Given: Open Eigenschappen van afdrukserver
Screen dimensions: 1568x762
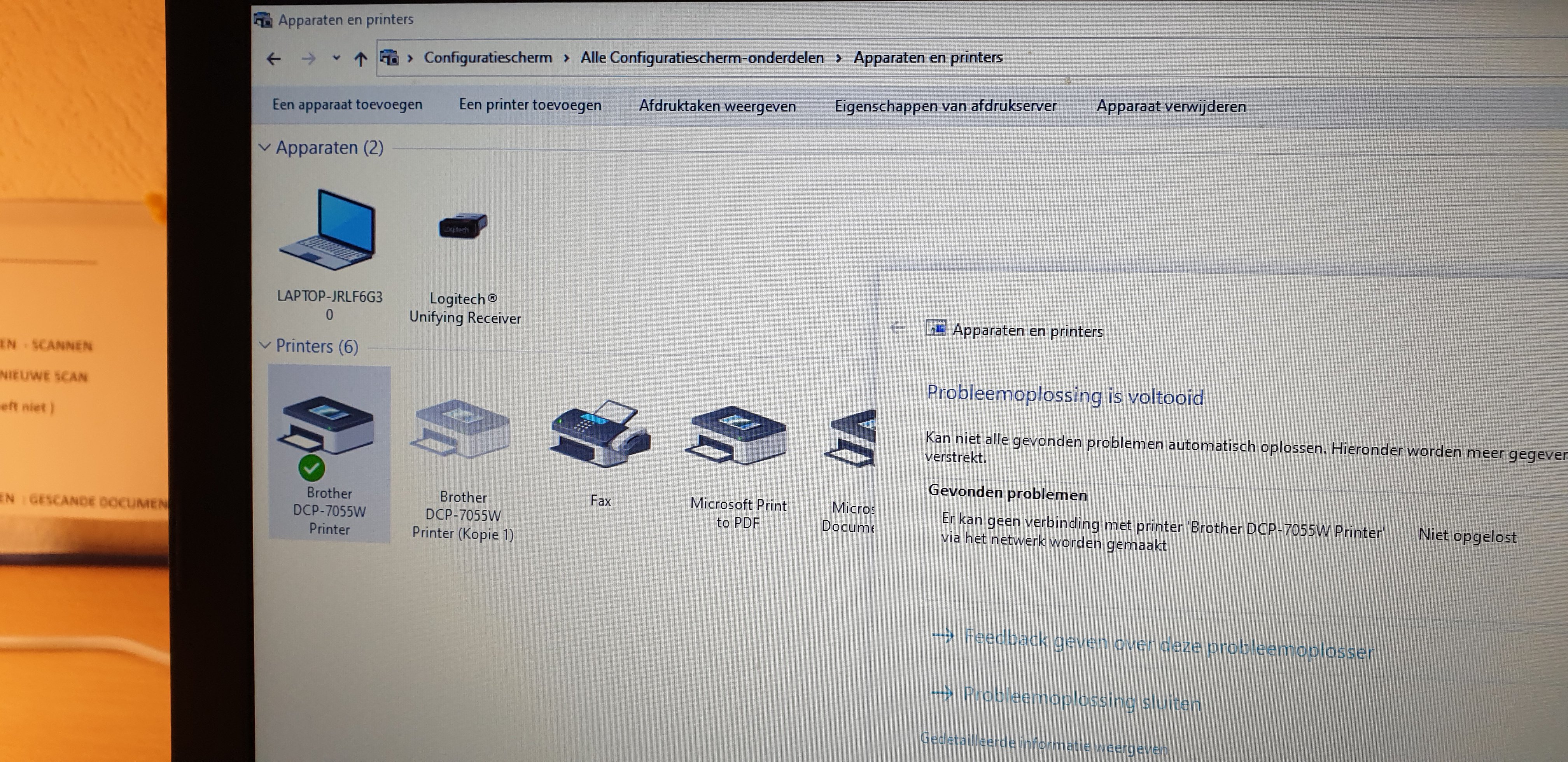Looking at the screenshot, I should click(945, 106).
